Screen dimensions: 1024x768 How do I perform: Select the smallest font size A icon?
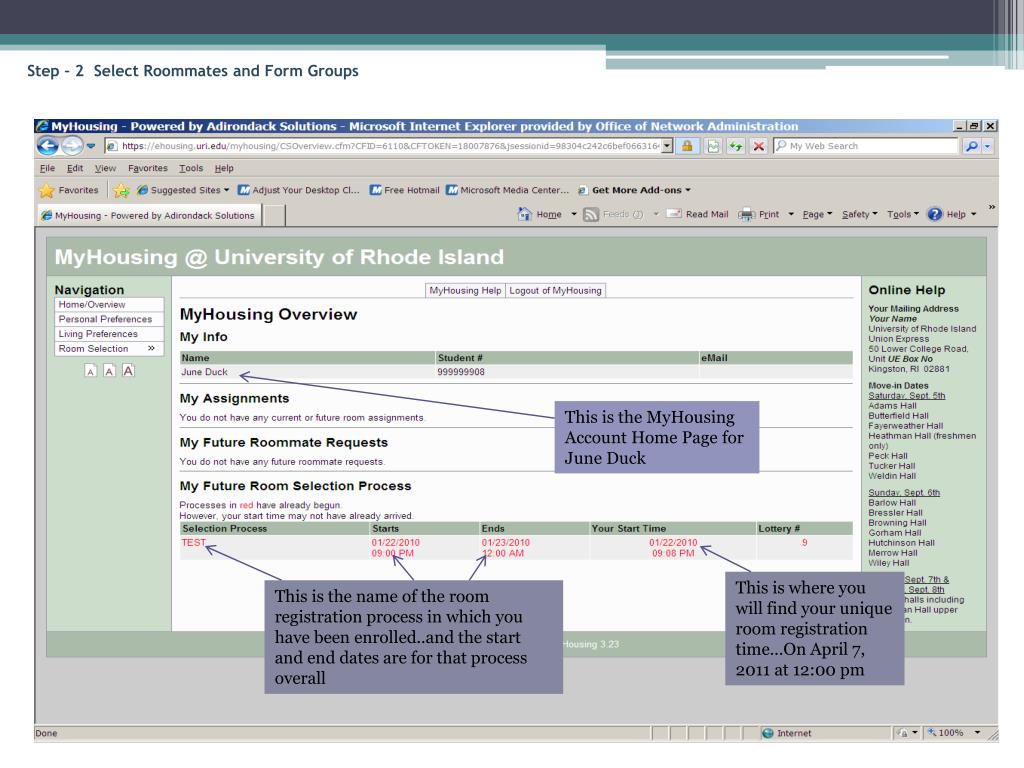click(x=91, y=372)
